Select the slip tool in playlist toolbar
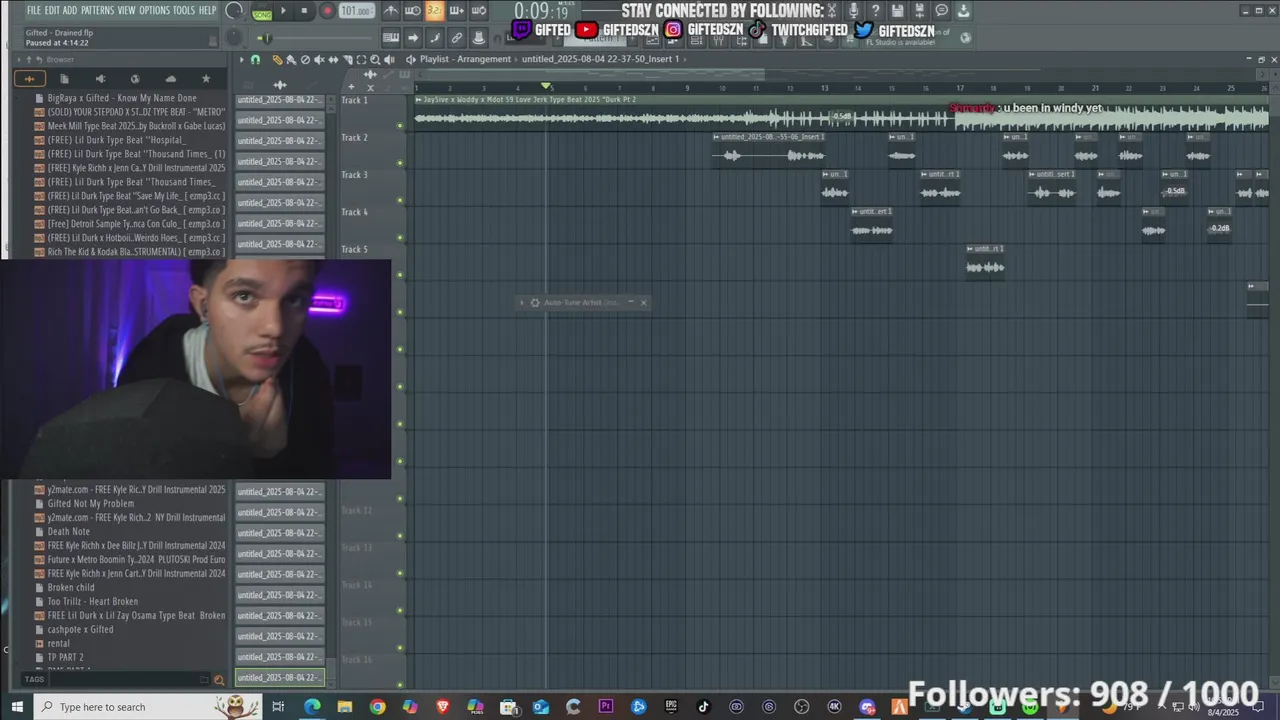 click(333, 60)
